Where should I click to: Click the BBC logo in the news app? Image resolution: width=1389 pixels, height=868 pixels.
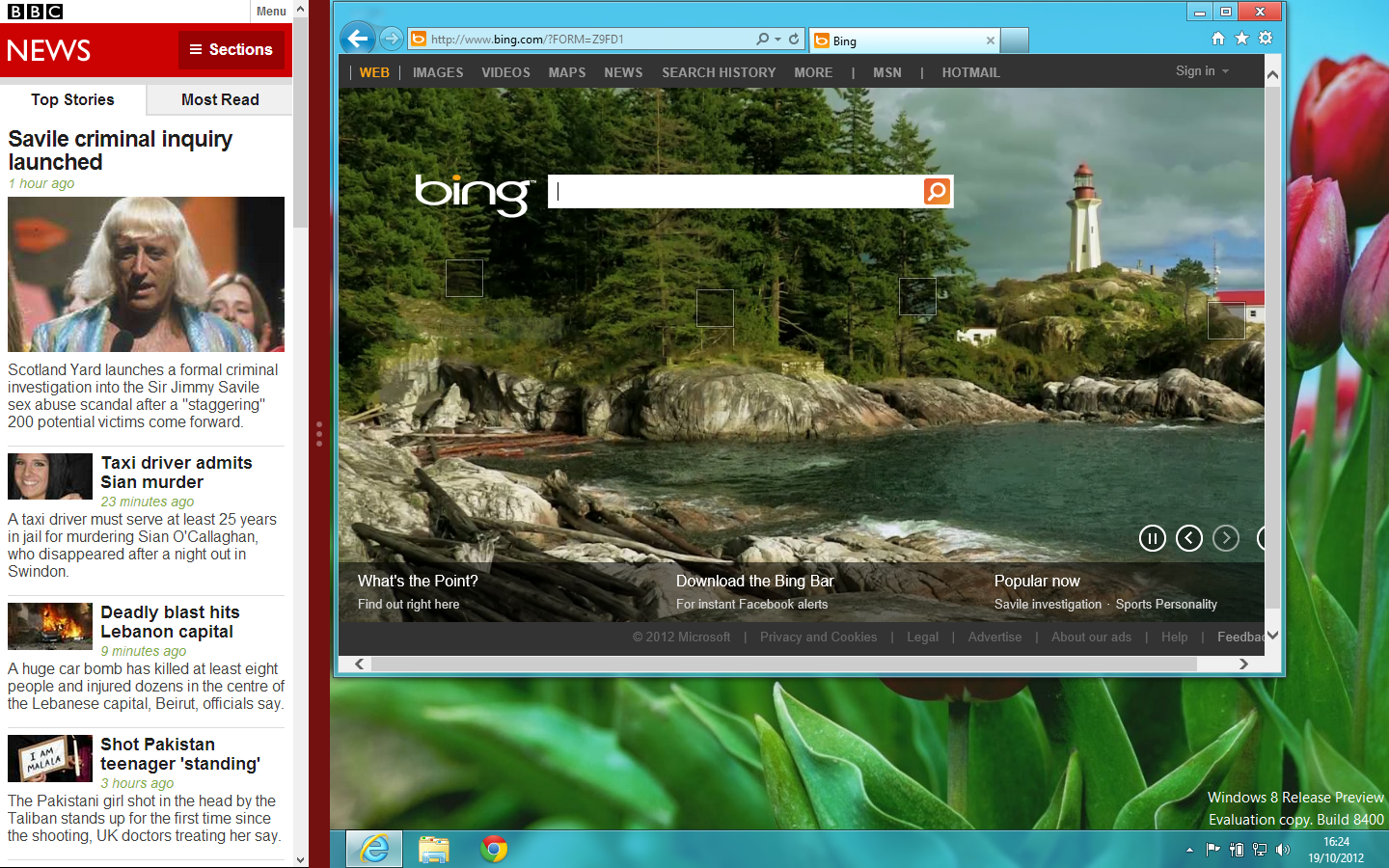35,12
